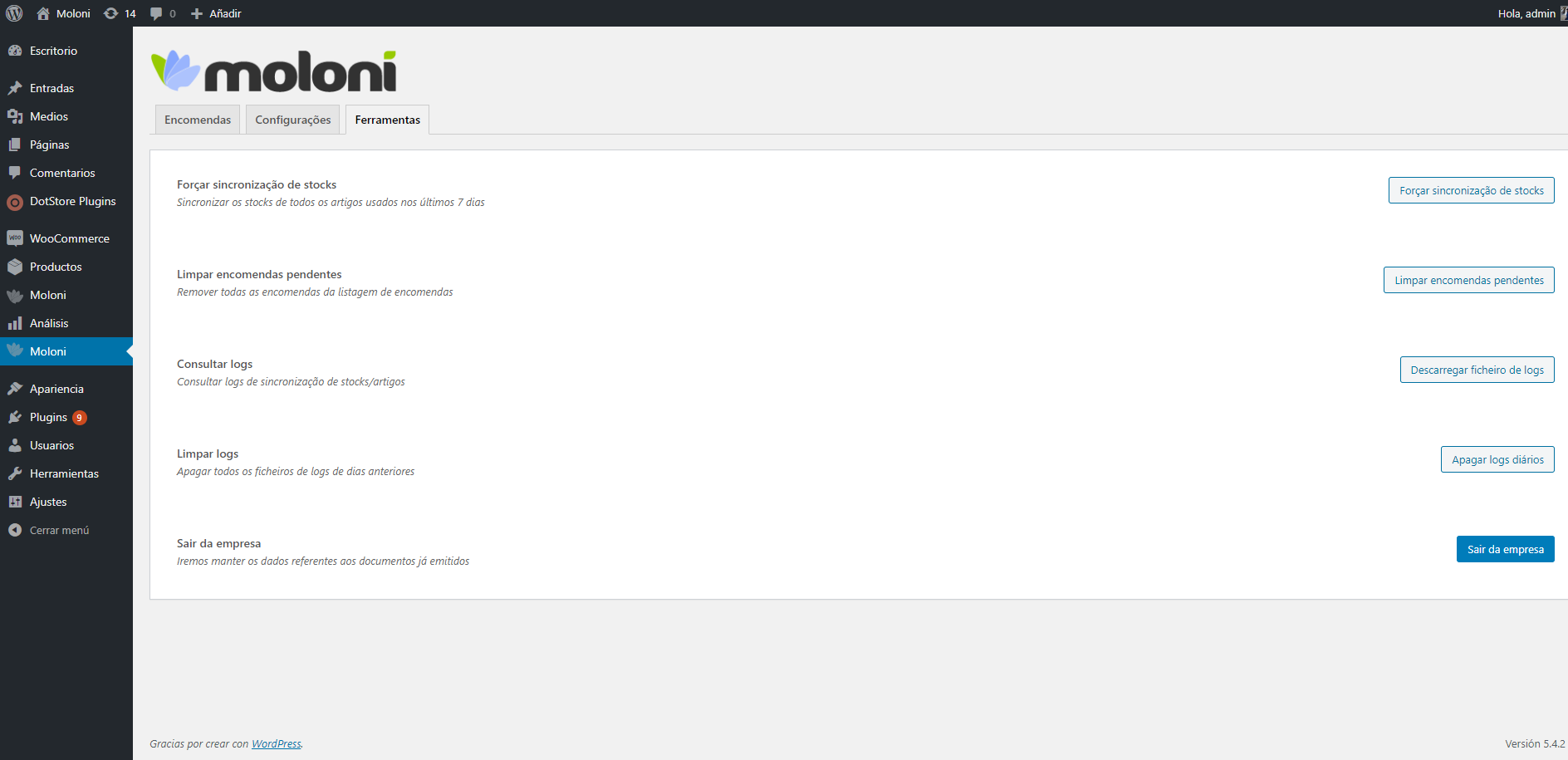Open the Productos menu label

click(x=56, y=267)
